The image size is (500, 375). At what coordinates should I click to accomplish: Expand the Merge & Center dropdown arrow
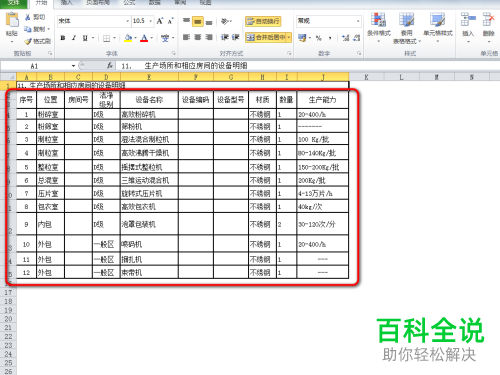[x=289, y=37]
